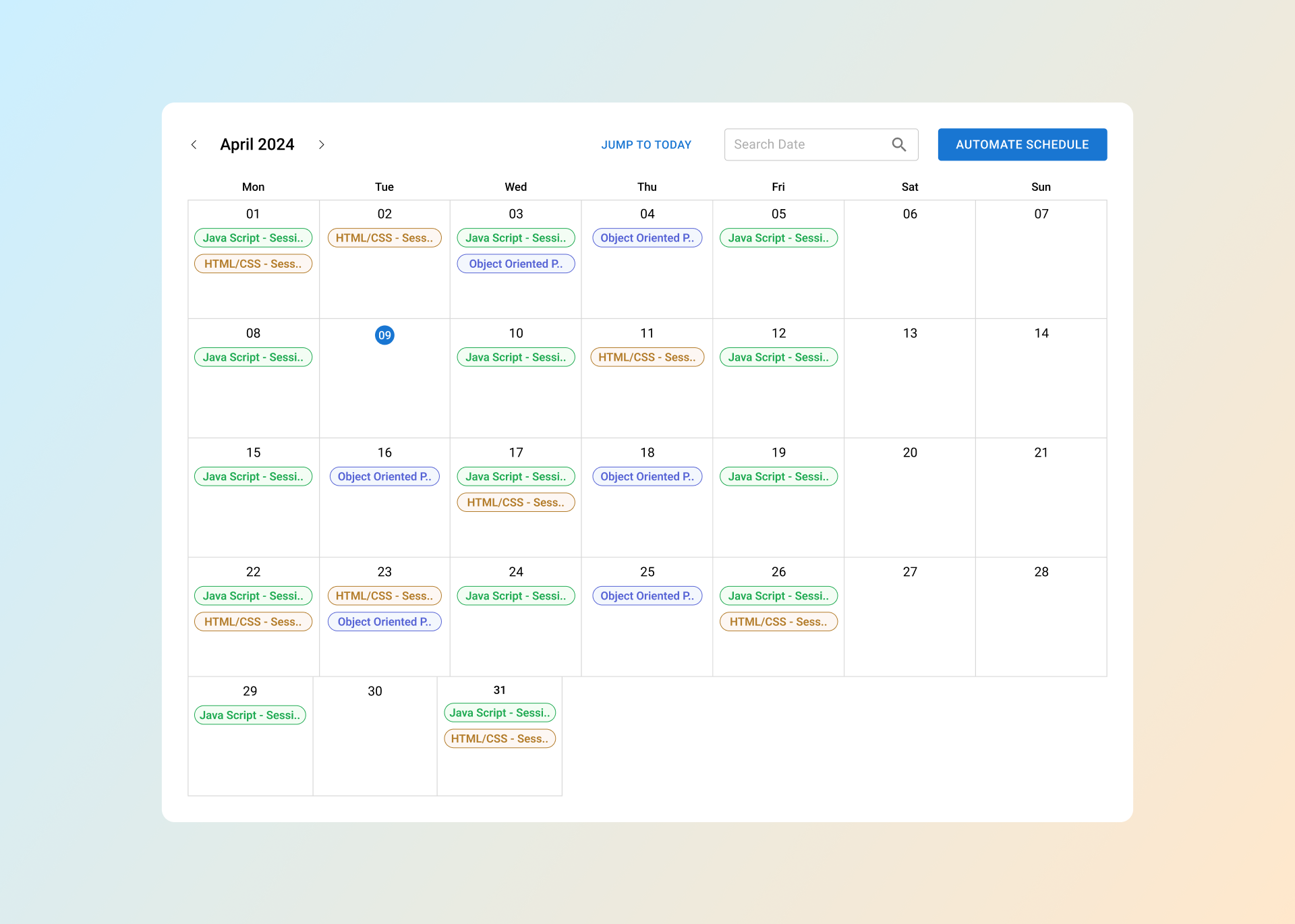Open Java Script session on April 03
Screen dimensions: 1295x924
[516, 238]
